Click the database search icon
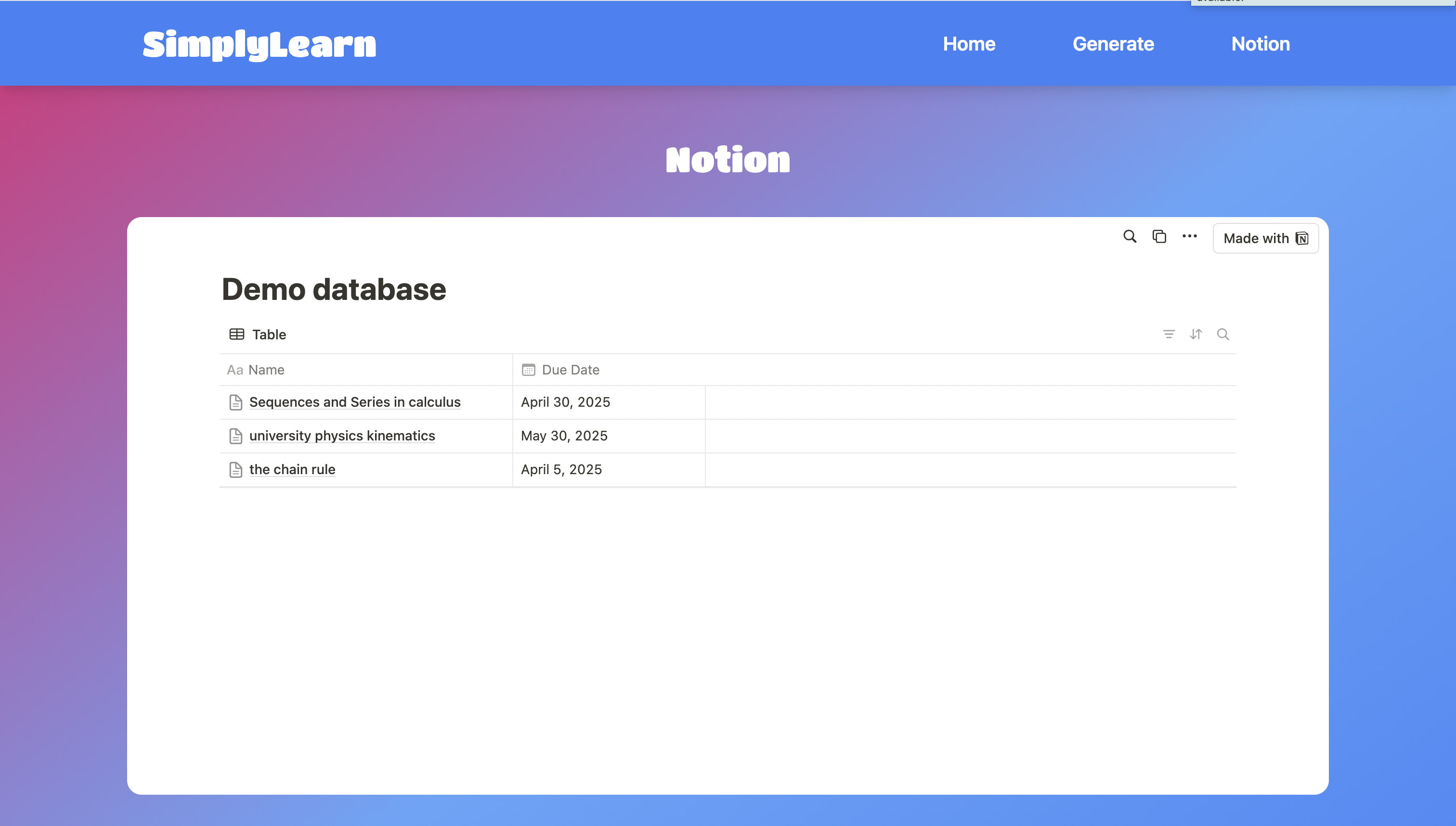This screenshot has width=1456, height=826. point(1223,334)
